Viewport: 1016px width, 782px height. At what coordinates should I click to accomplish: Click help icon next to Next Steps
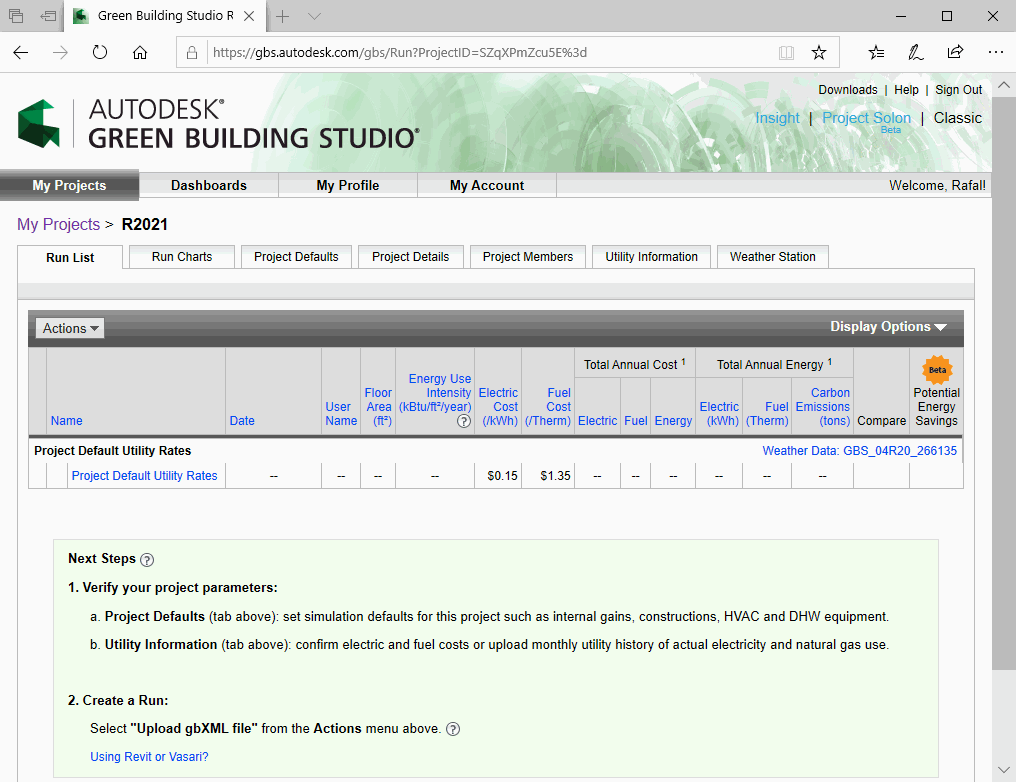pos(147,560)
